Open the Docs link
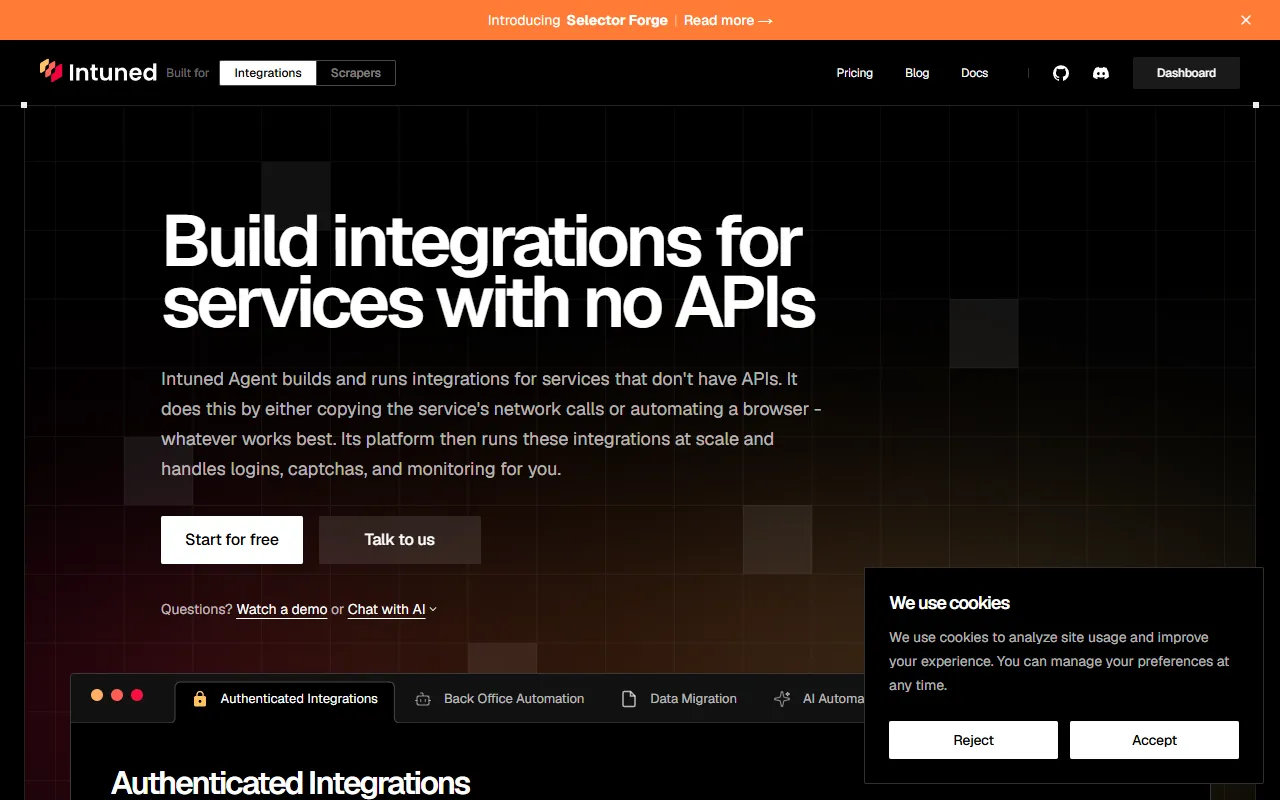This screenshot has height=800, width=1280. click(975, 73)
